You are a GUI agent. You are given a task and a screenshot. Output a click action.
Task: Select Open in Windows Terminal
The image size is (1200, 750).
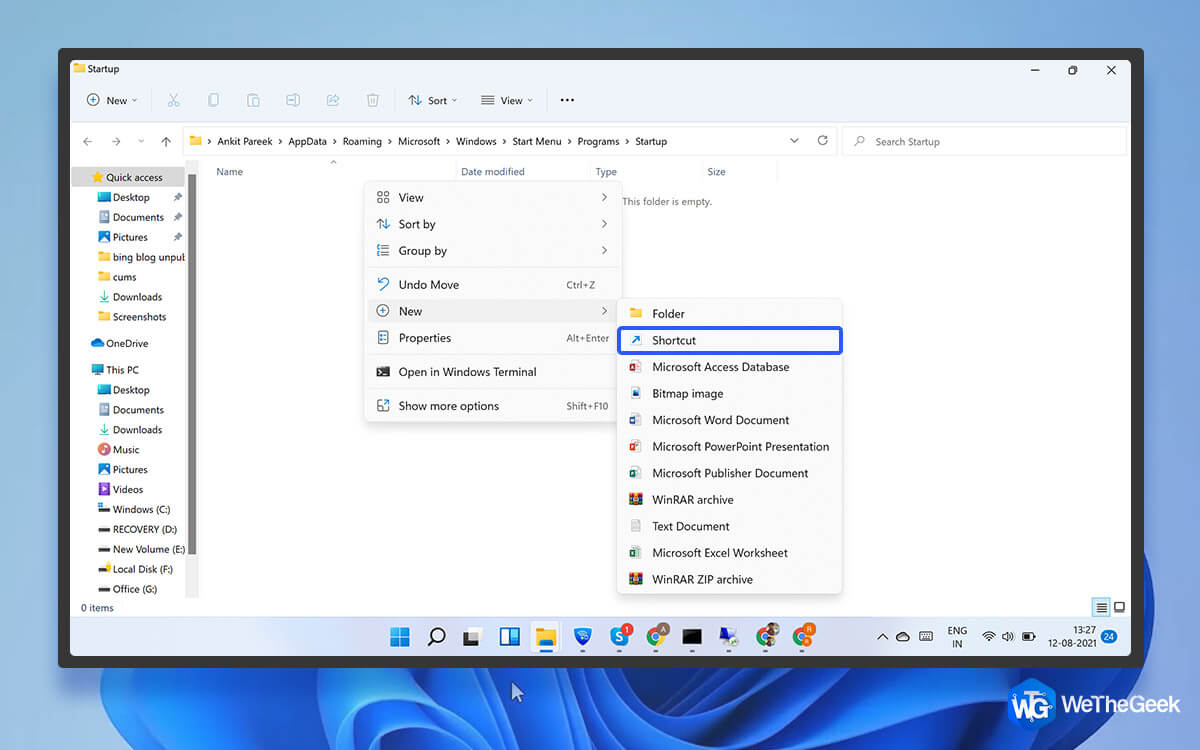493,372
